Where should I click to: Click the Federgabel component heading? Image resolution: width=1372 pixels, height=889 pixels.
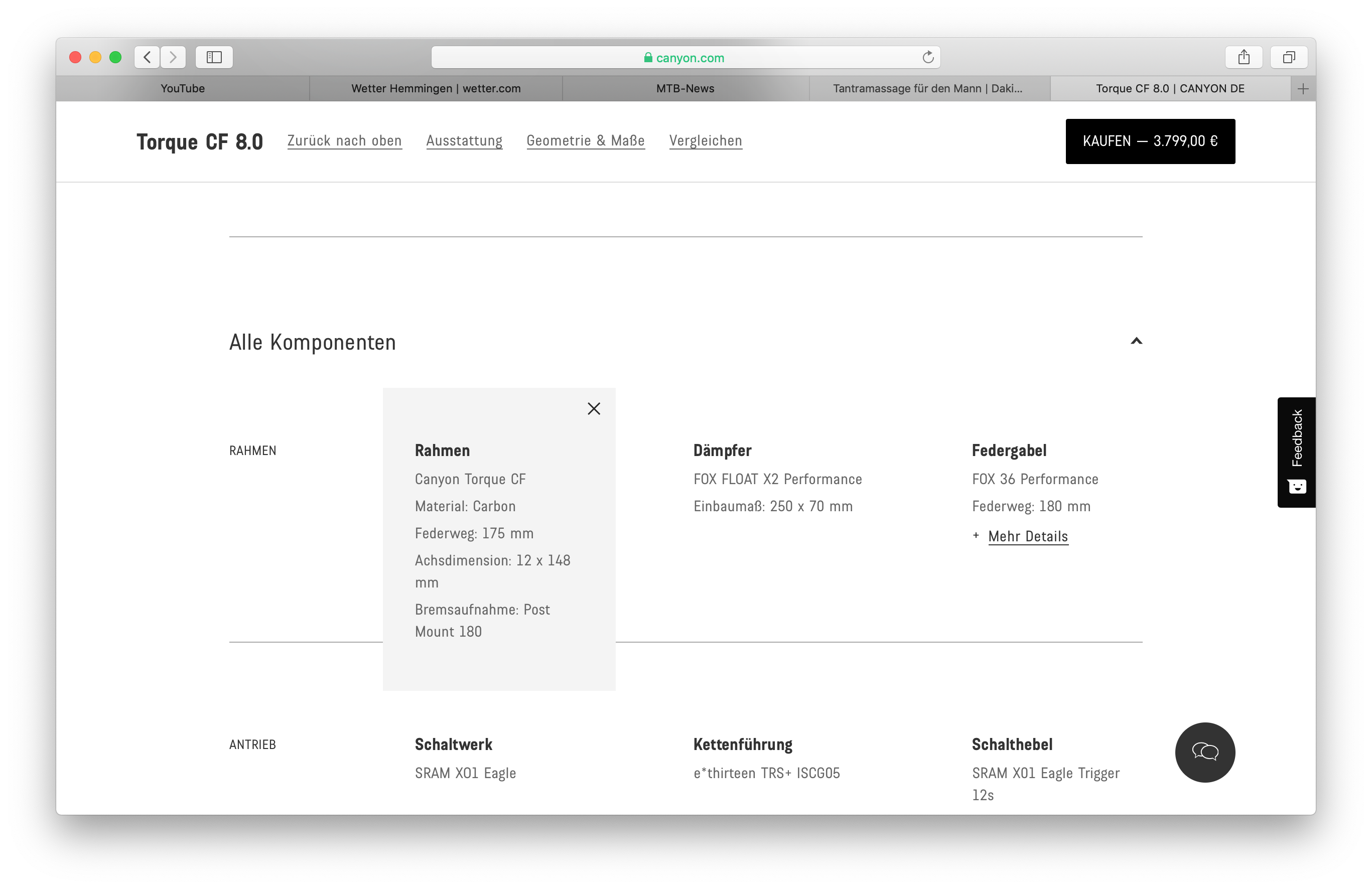[1009, 451]
